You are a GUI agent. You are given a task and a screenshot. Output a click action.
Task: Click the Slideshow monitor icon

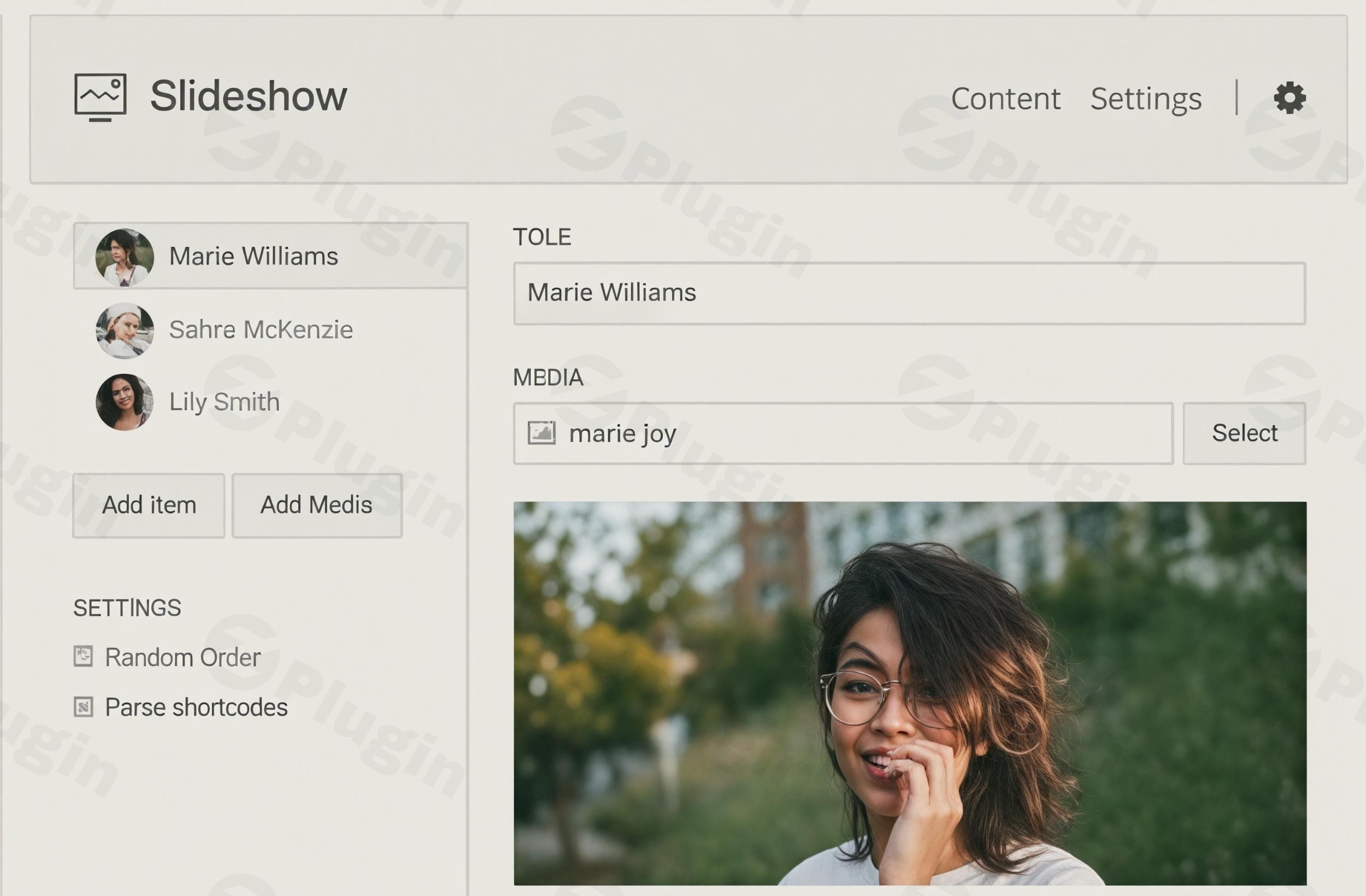pos(101,97)
